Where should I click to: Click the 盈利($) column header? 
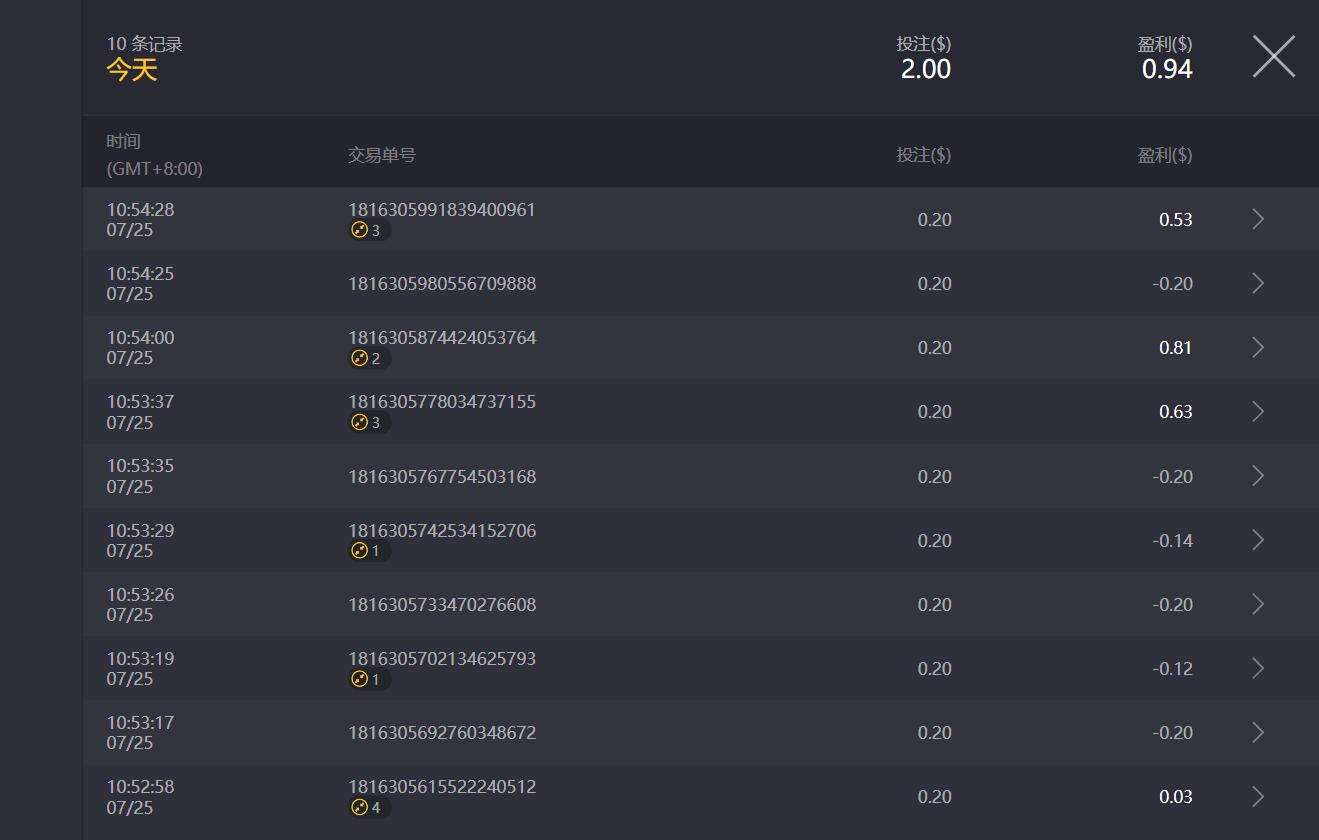(1164, 155)
